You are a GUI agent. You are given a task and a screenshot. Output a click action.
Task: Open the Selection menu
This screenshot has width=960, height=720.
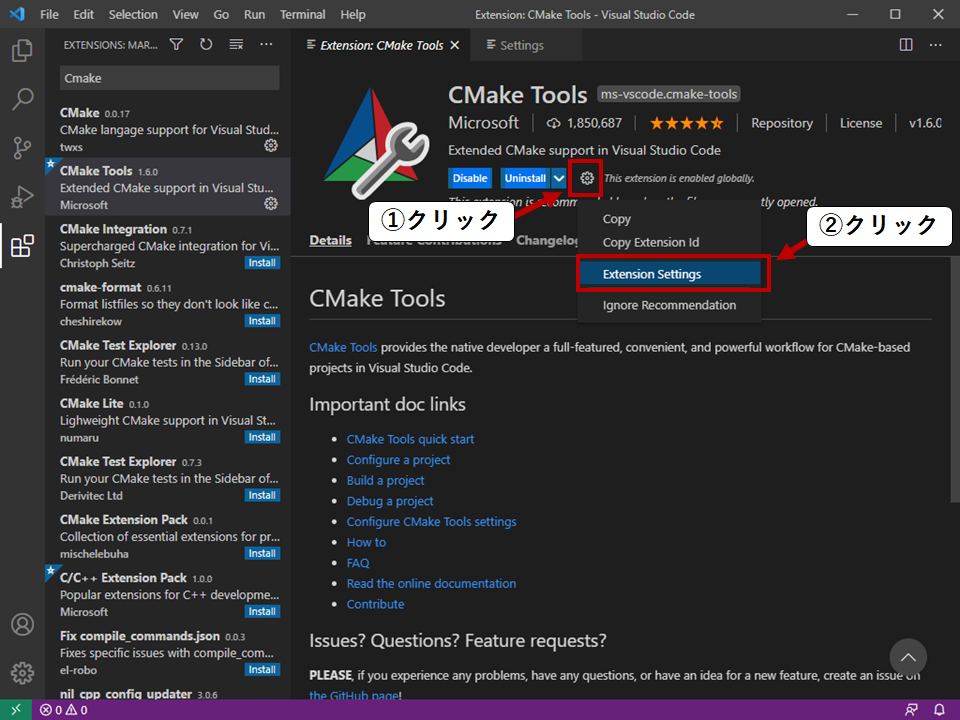tap(133, 14)
